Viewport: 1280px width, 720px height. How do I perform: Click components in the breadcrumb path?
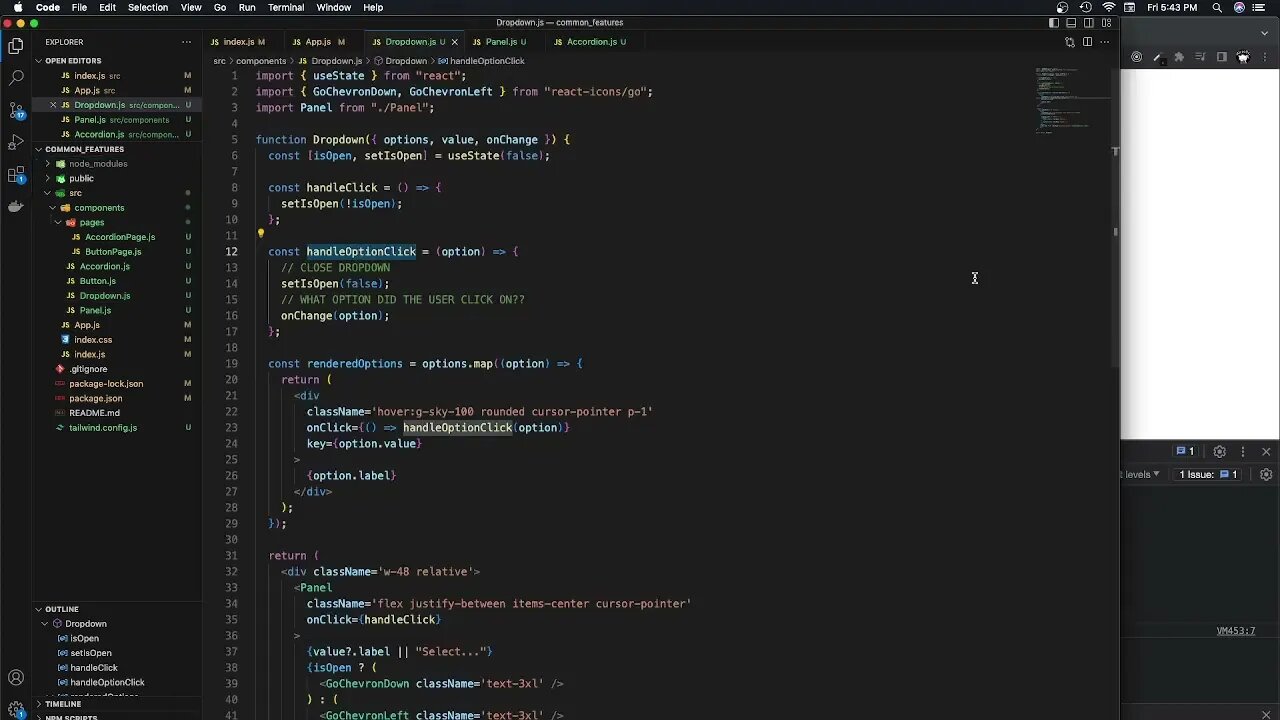[260, 61]
